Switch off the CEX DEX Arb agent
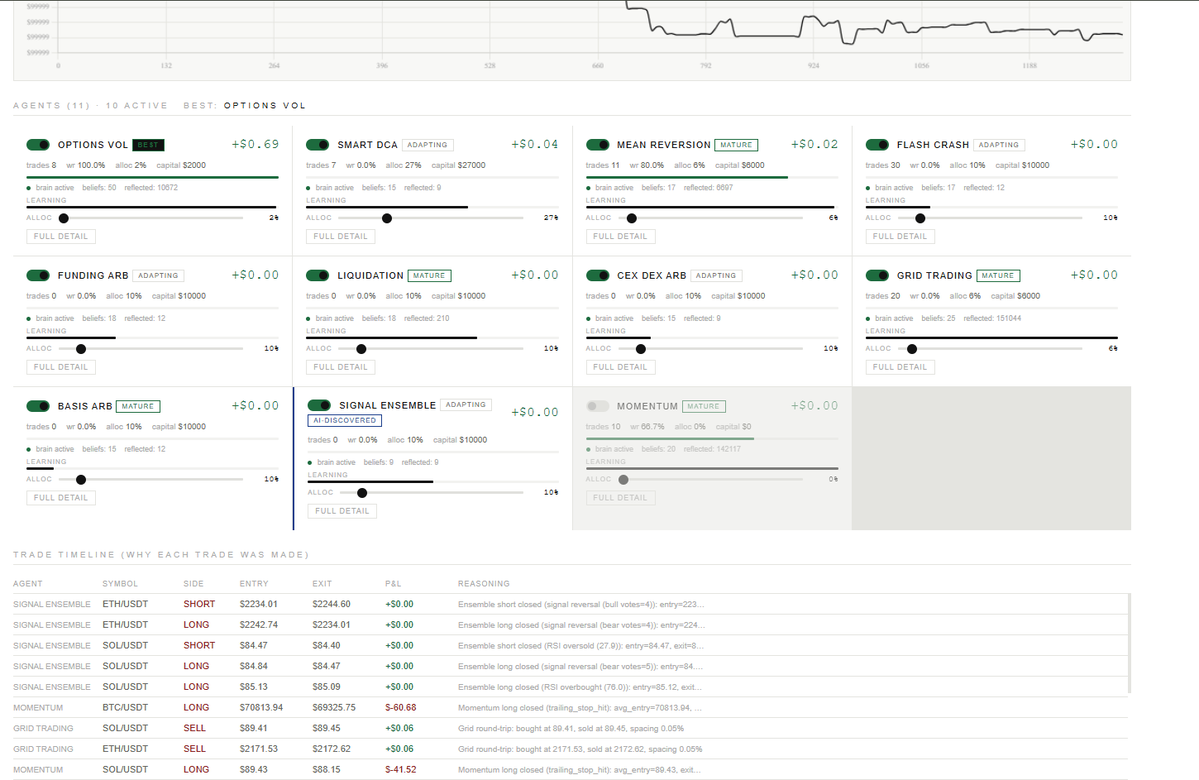1199x780 pixels. point(597,275)
